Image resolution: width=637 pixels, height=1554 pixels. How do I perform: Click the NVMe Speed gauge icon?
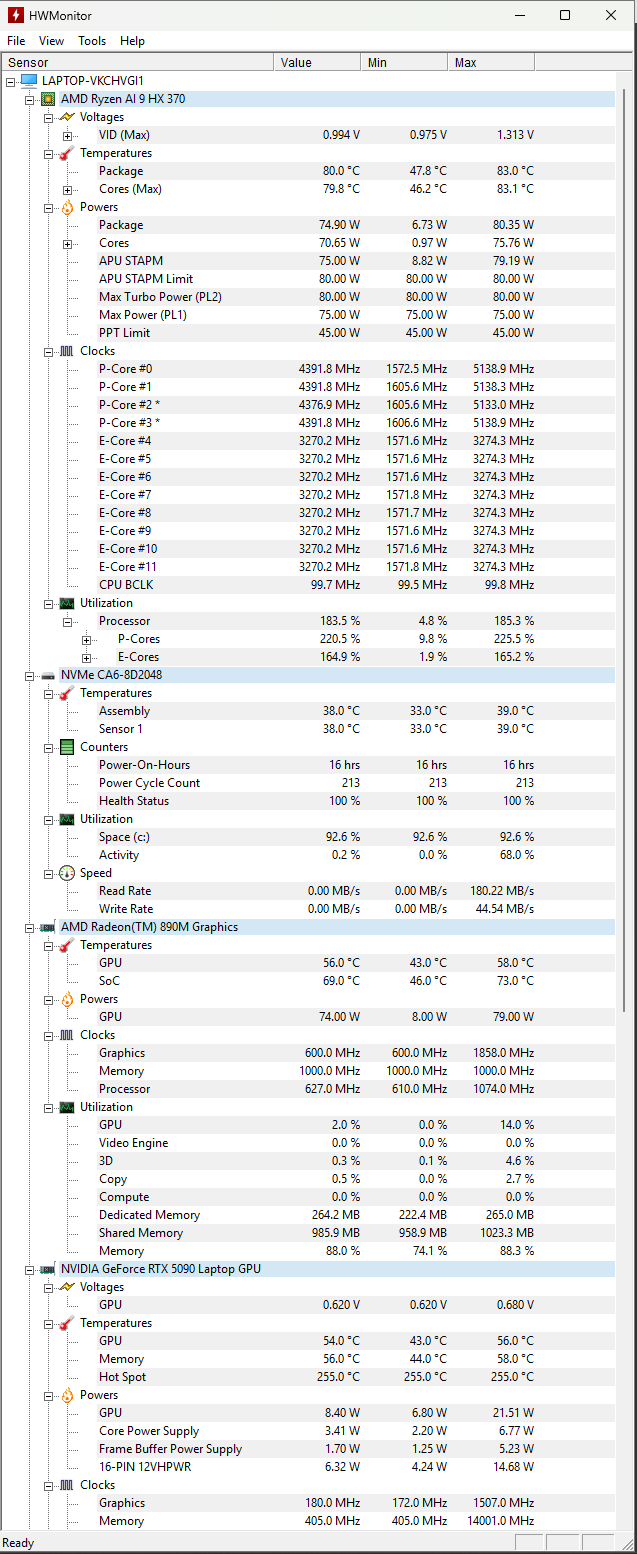tap(67, 873)
